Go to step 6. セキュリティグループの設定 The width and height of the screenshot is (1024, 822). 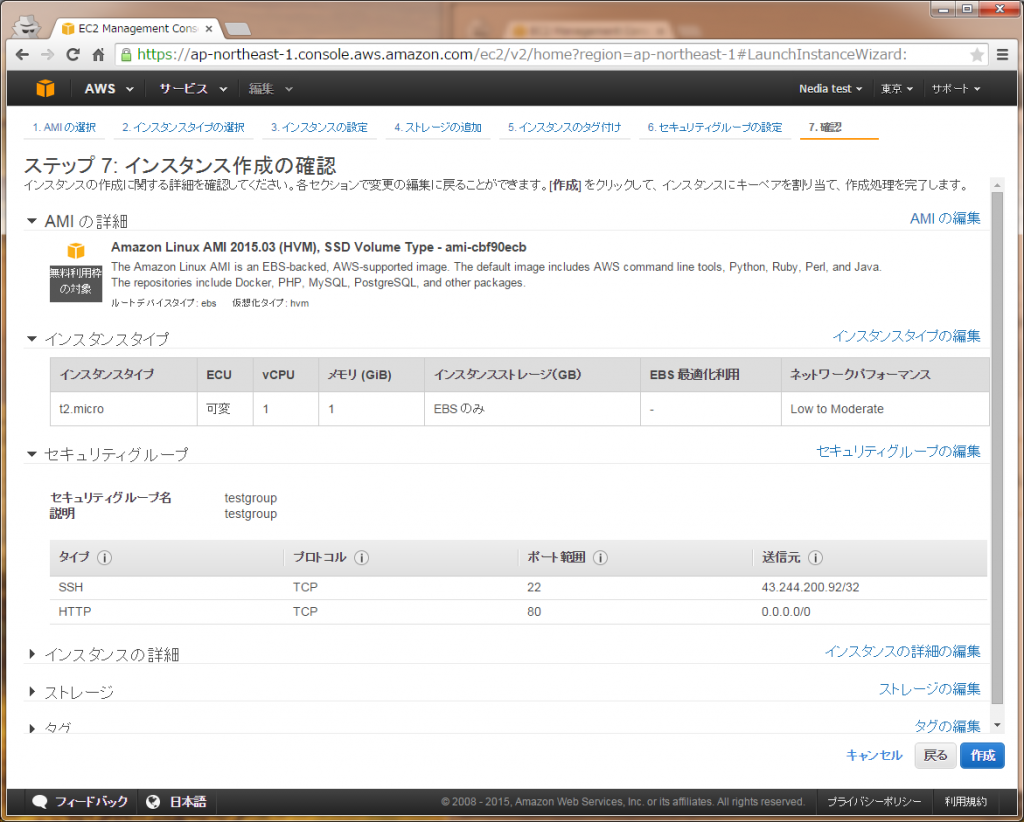tap(714, 127)
